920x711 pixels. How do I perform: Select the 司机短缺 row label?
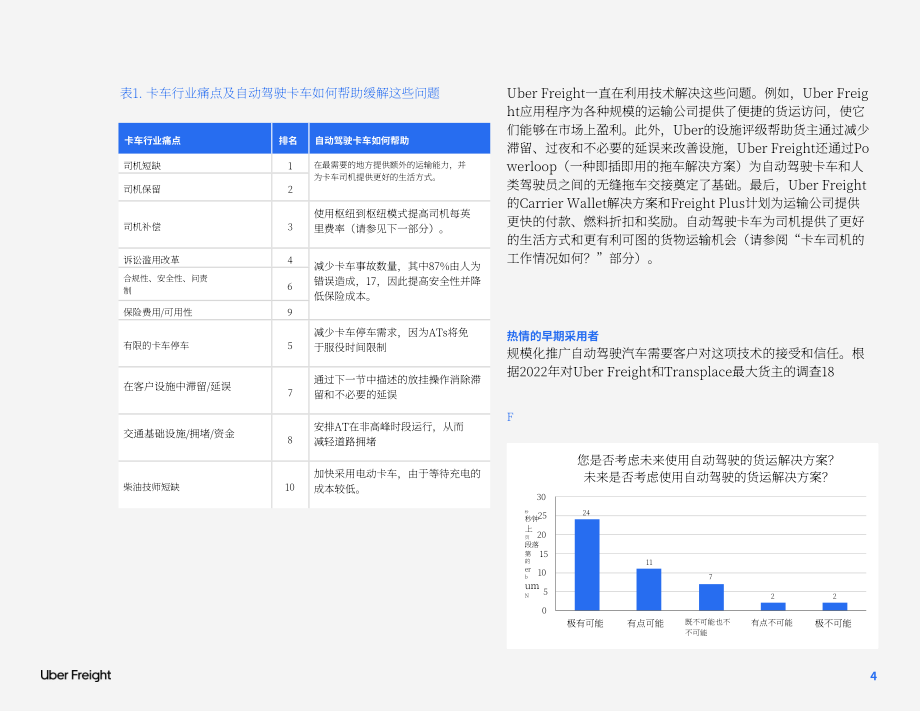[142, 166]
